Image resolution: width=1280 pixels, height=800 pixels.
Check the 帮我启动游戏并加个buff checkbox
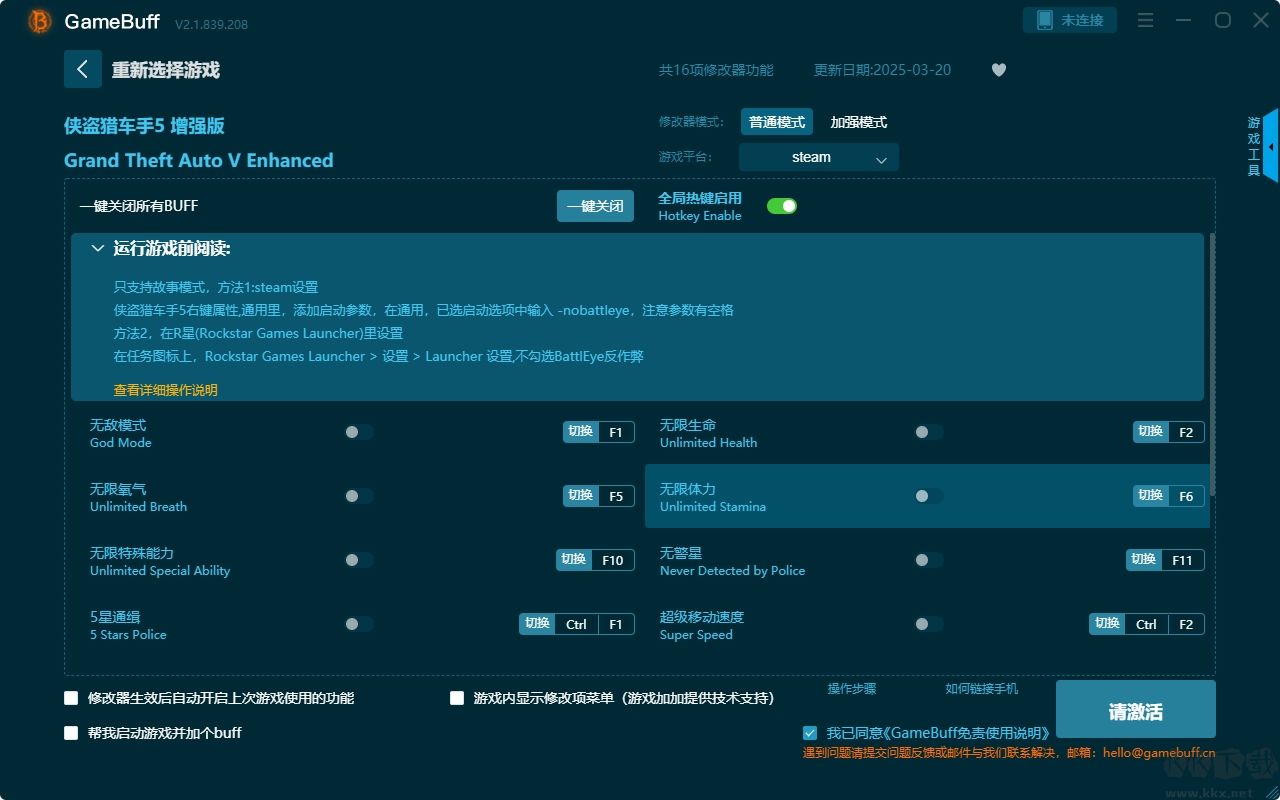point(70,733)
